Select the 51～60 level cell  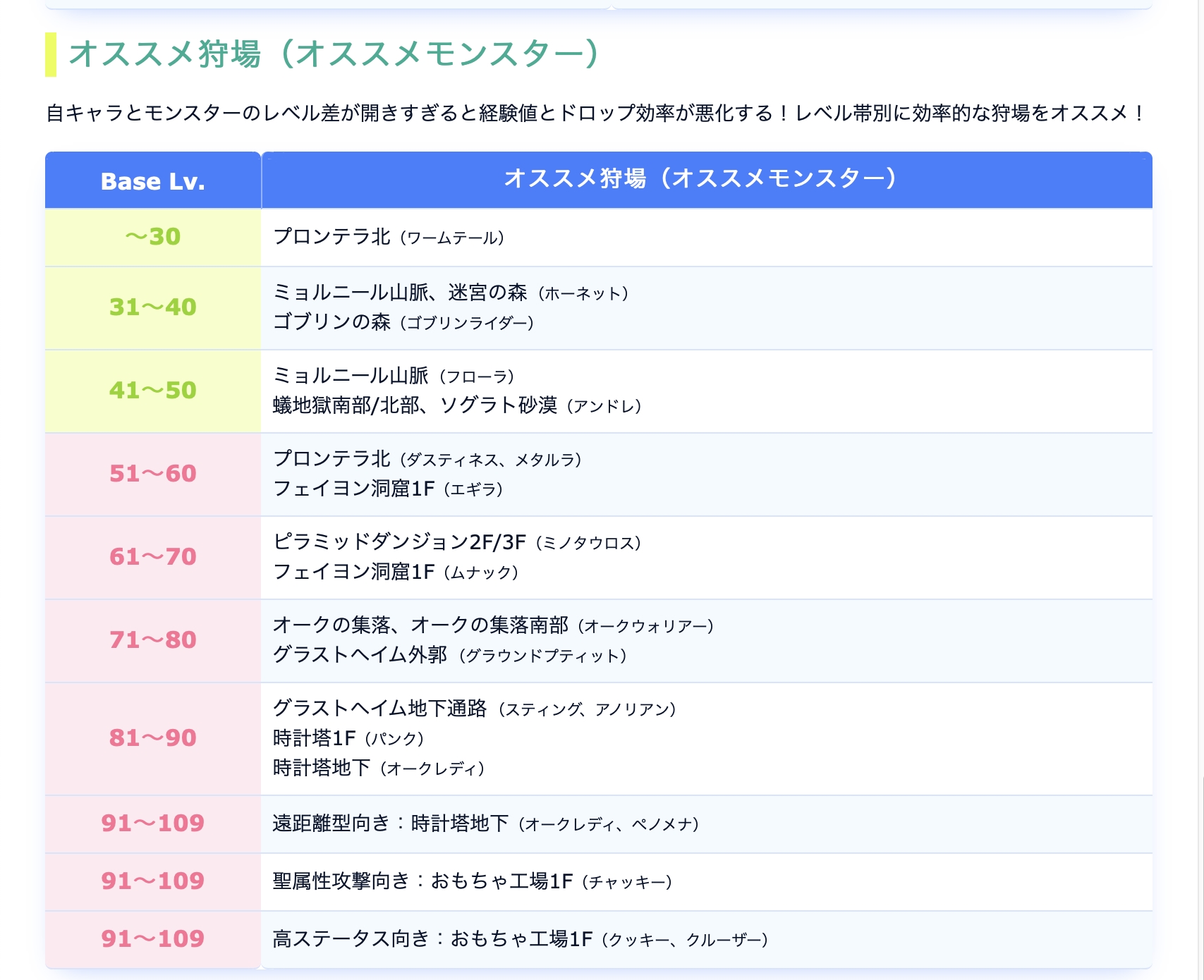153,474
